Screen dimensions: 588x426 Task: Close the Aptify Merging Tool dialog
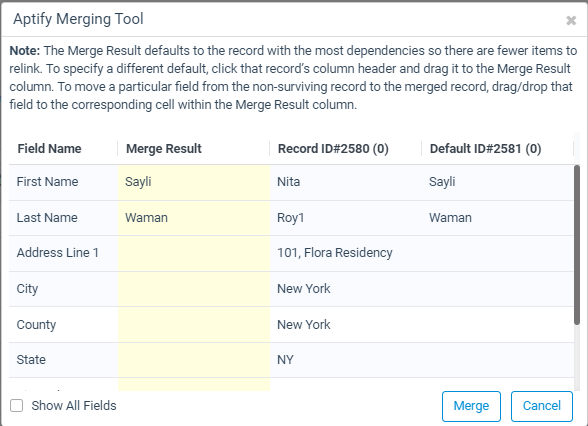pos(571,20)
